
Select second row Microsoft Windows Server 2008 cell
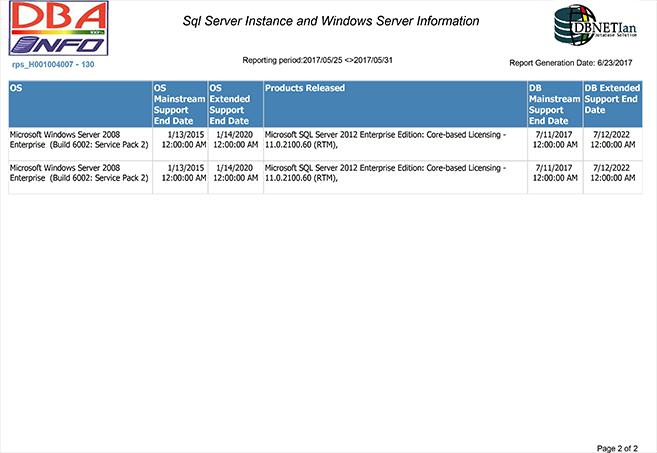80,177
